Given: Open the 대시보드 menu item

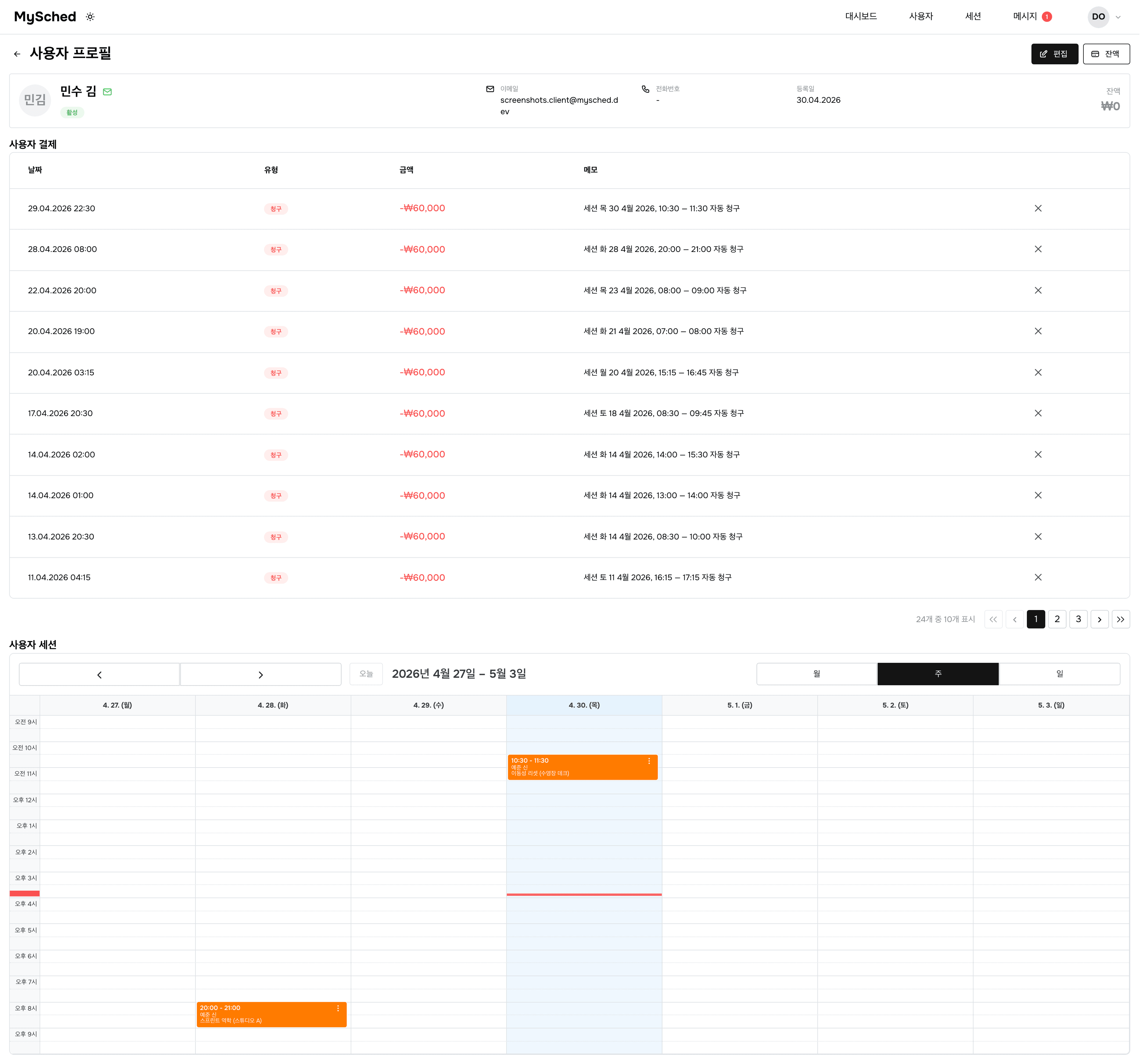Looking at the screenshot, I should point(861,17).
